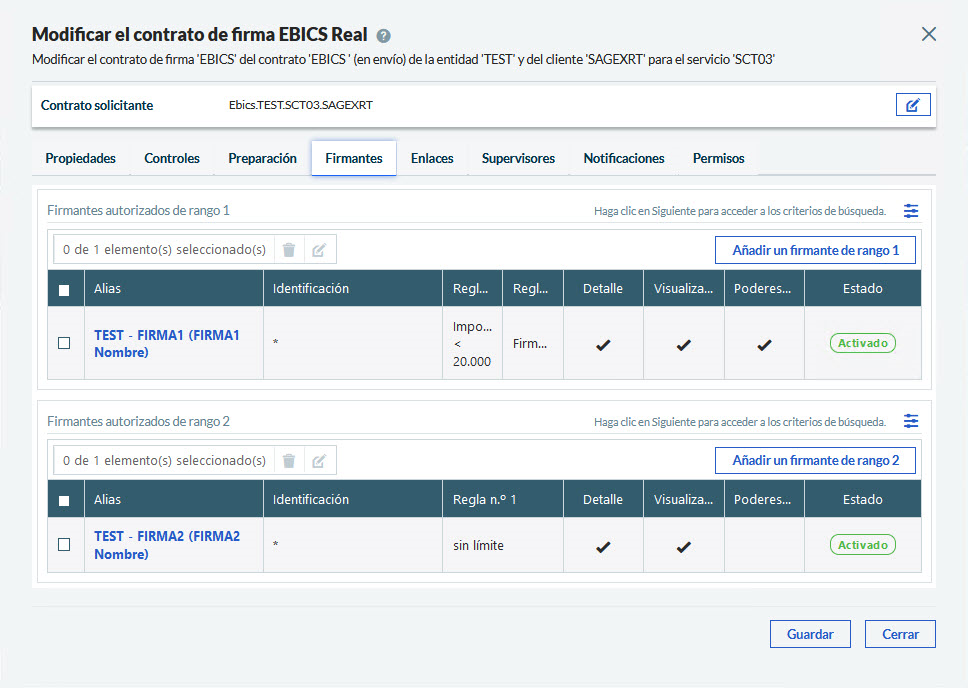Click edit pencil icon in rango 2 toolbar
Image resolution: width=968 pixels, height=688 pixels.
click(x=319, y=460)
